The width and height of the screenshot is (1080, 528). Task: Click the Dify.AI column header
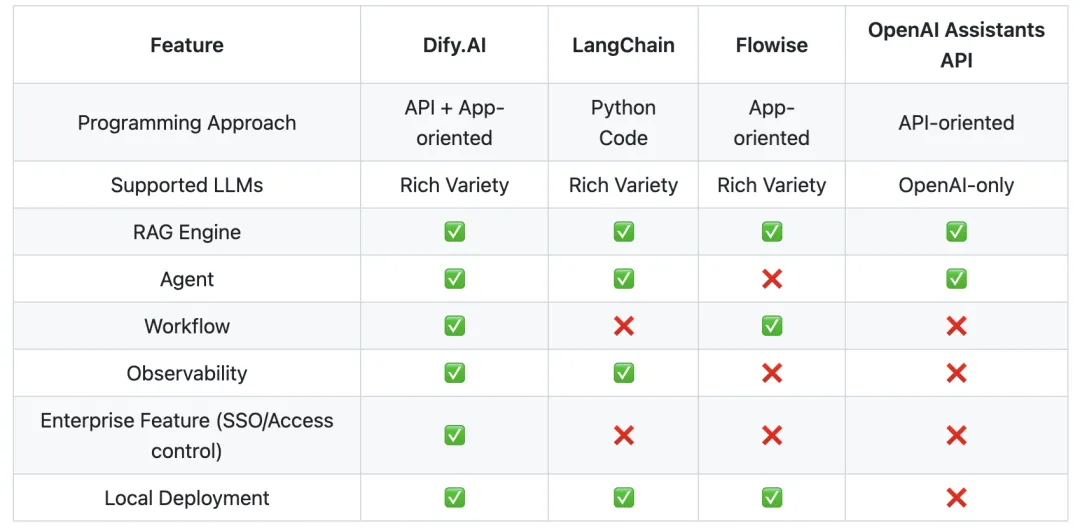[x=454, y=45]
